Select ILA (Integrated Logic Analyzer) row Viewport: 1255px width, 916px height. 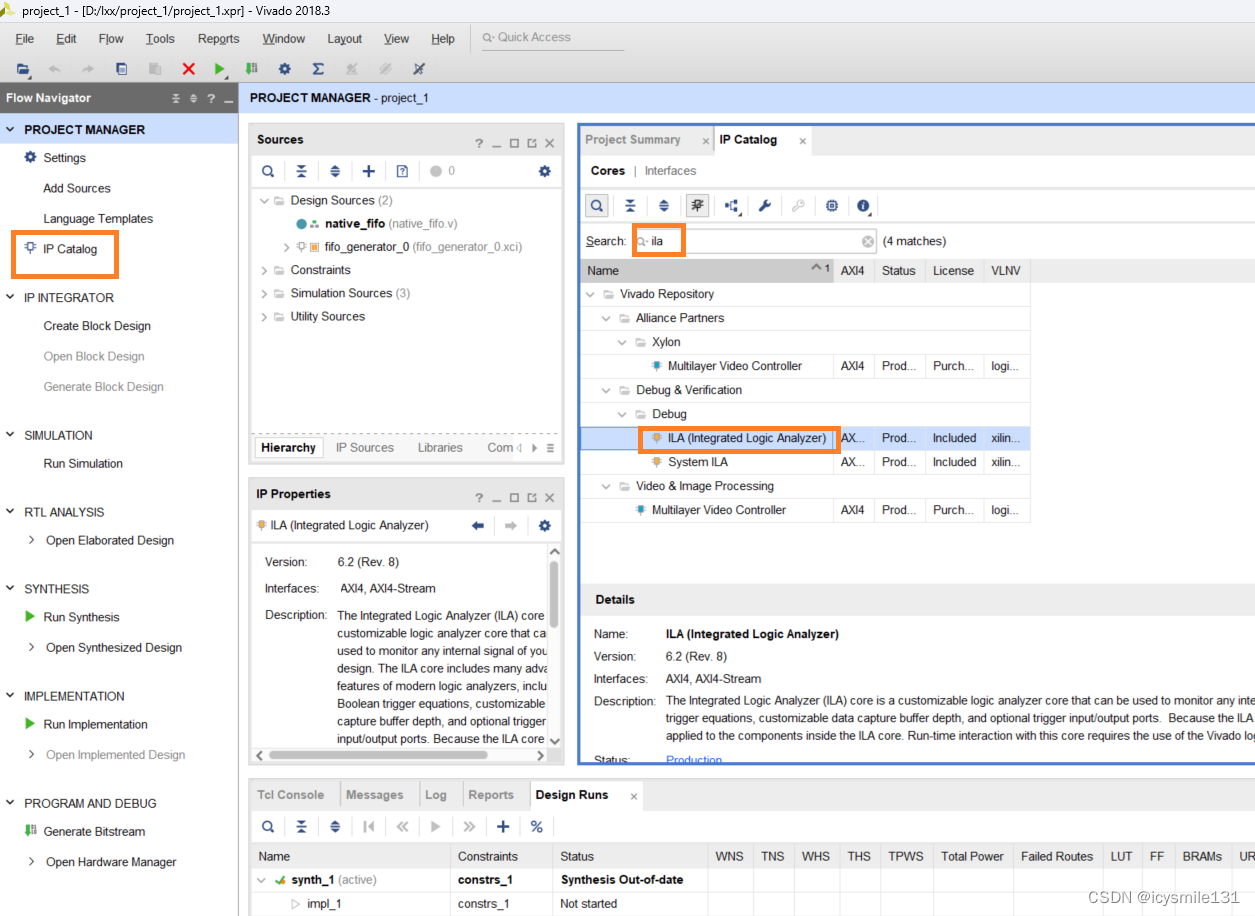(x=804, y=438)
